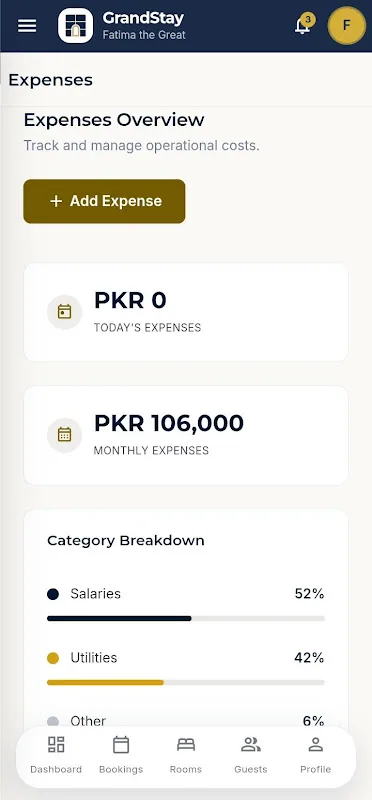
Task: Open the Guests tab
Action: coord(251,755)
